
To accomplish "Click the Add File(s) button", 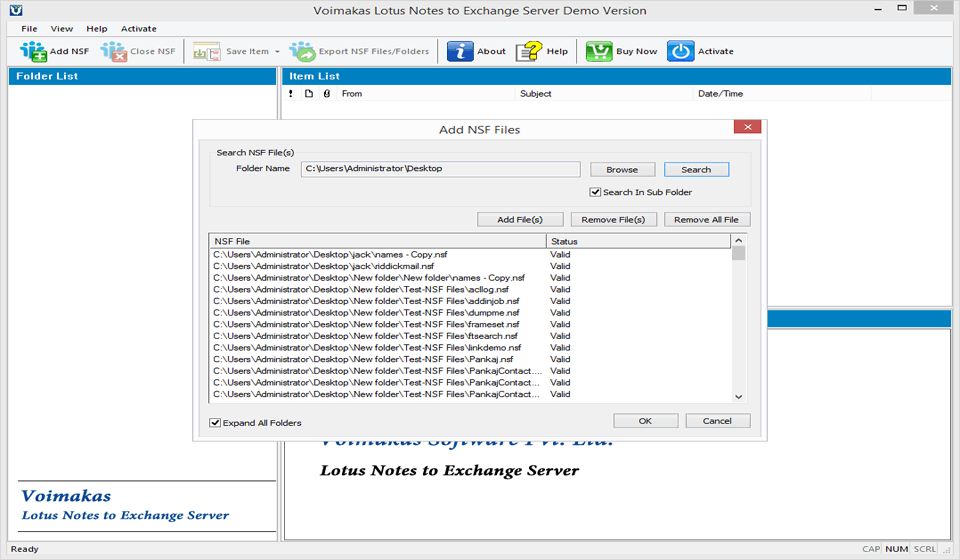I will (520, 219).
